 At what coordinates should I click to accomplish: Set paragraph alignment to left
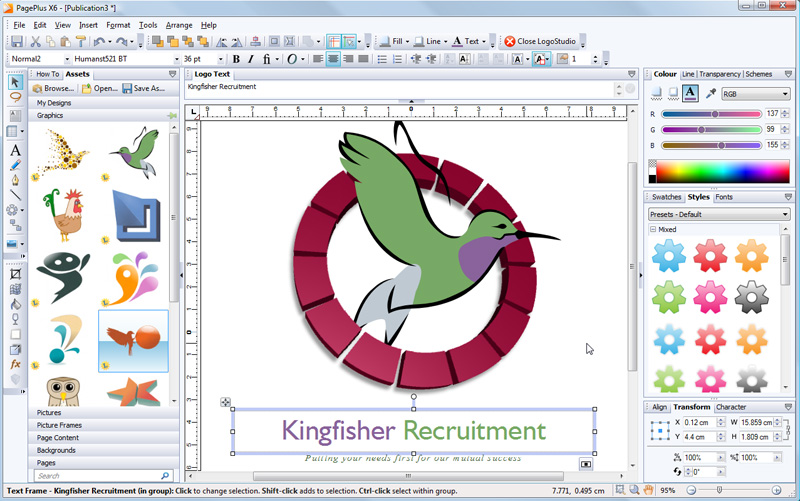click(x=318, y=59)
